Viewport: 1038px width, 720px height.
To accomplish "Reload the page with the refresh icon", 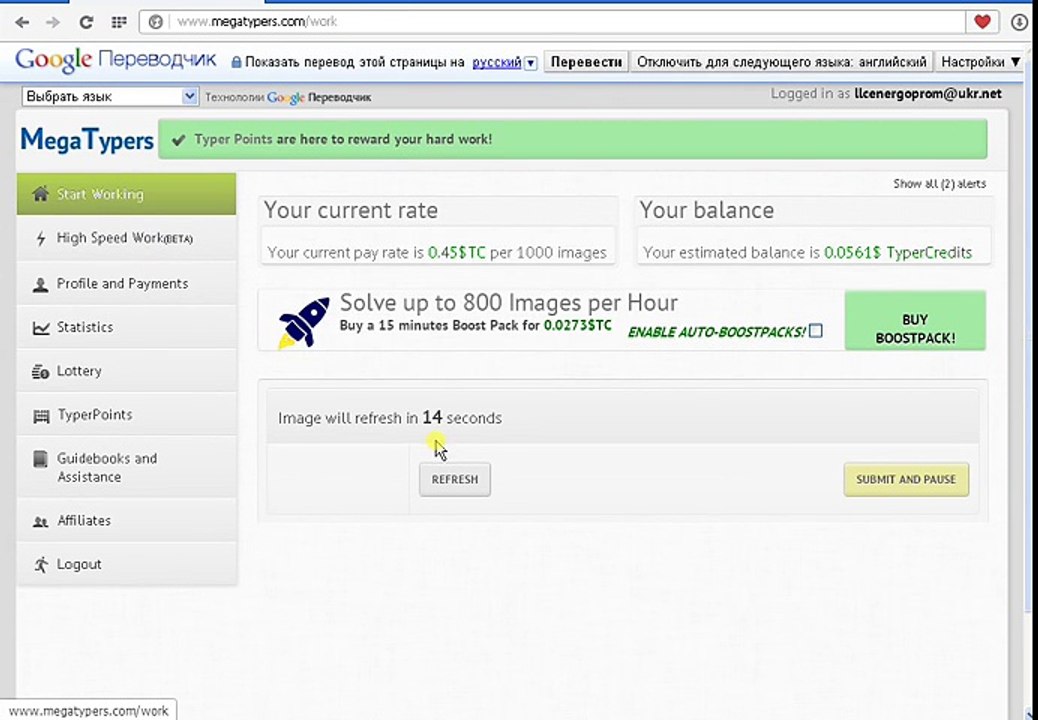I will [x=86, y=22].
